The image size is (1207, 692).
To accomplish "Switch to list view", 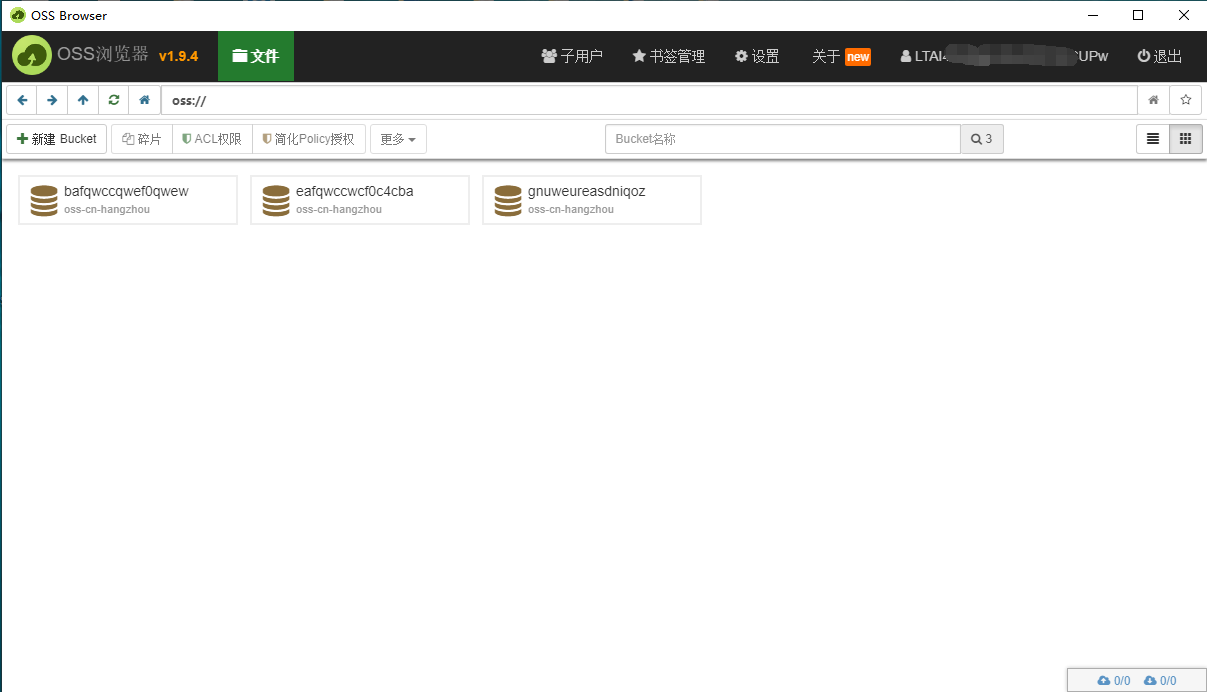I will click(x=1153, y=139).
